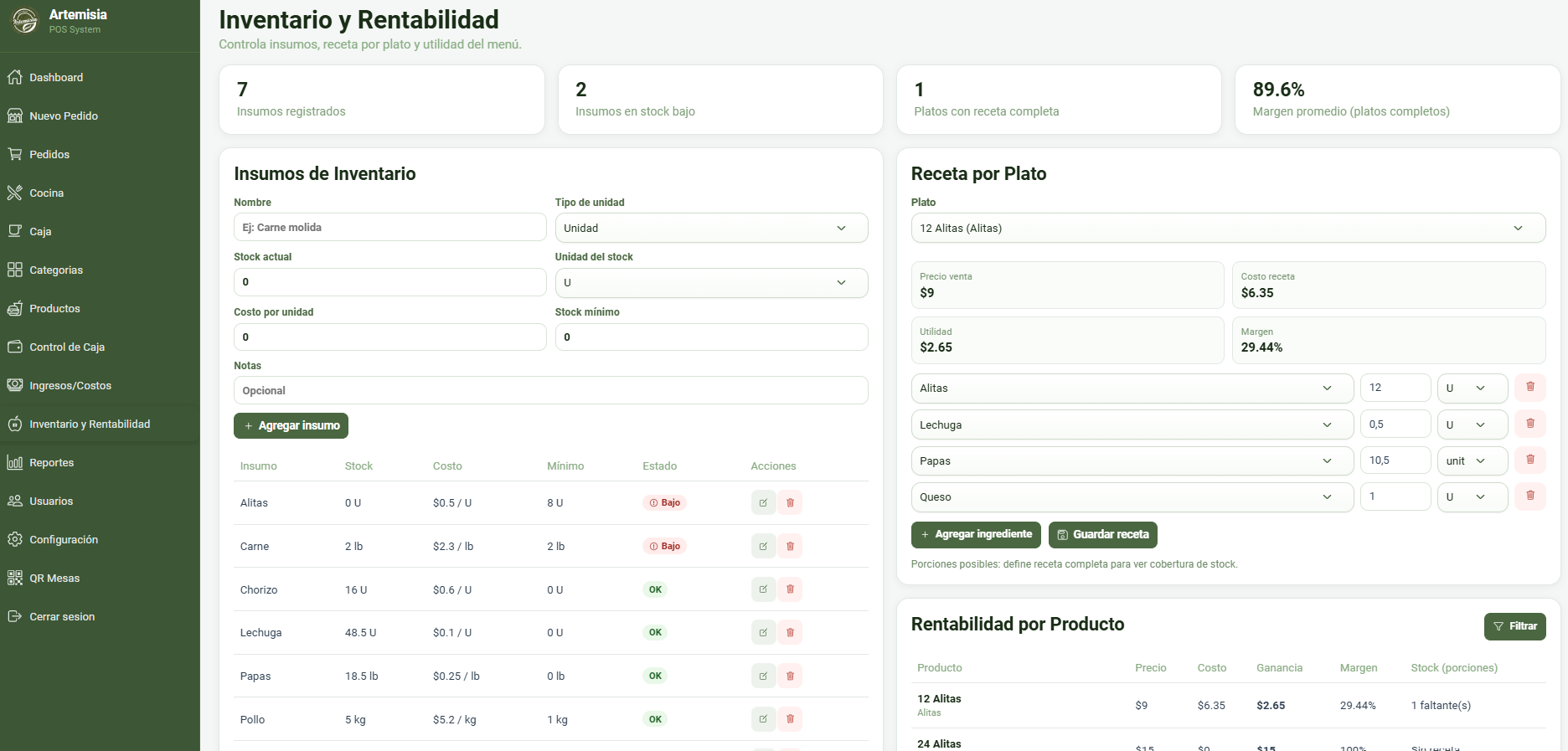The width and height of the screenshot is (1568, 751).
Task: Open Productos in sidebar
Action: coord(100,308)
